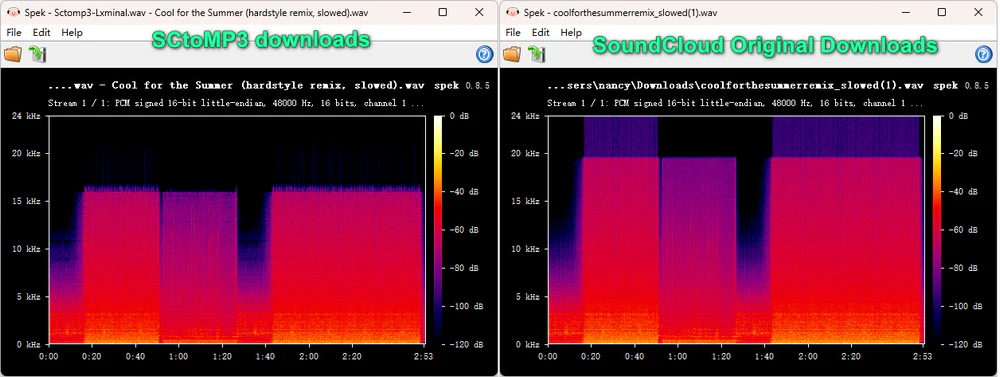Open Edit menu in right Spek window

541,32
